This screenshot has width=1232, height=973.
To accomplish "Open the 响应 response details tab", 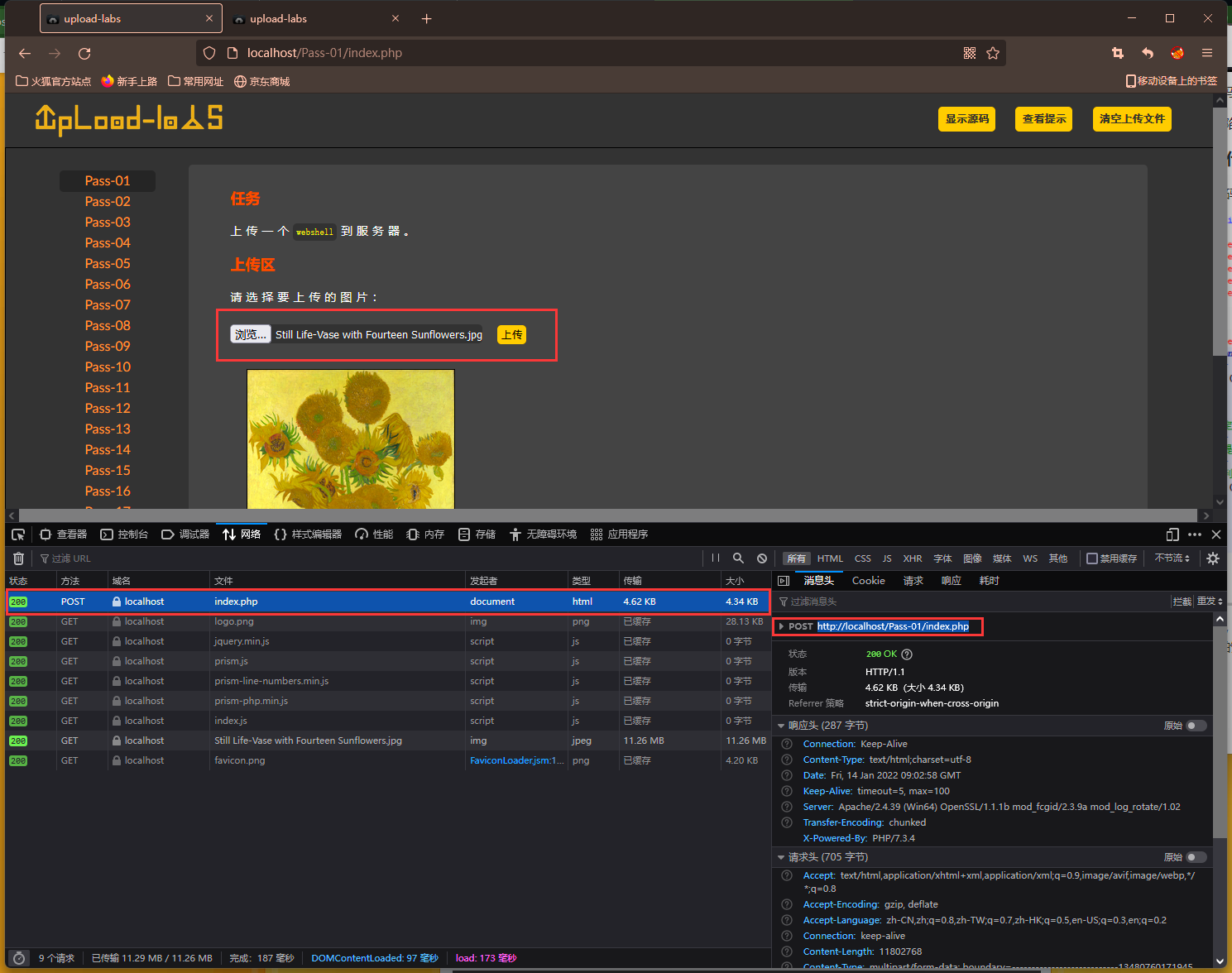I will tap(952, 581).
